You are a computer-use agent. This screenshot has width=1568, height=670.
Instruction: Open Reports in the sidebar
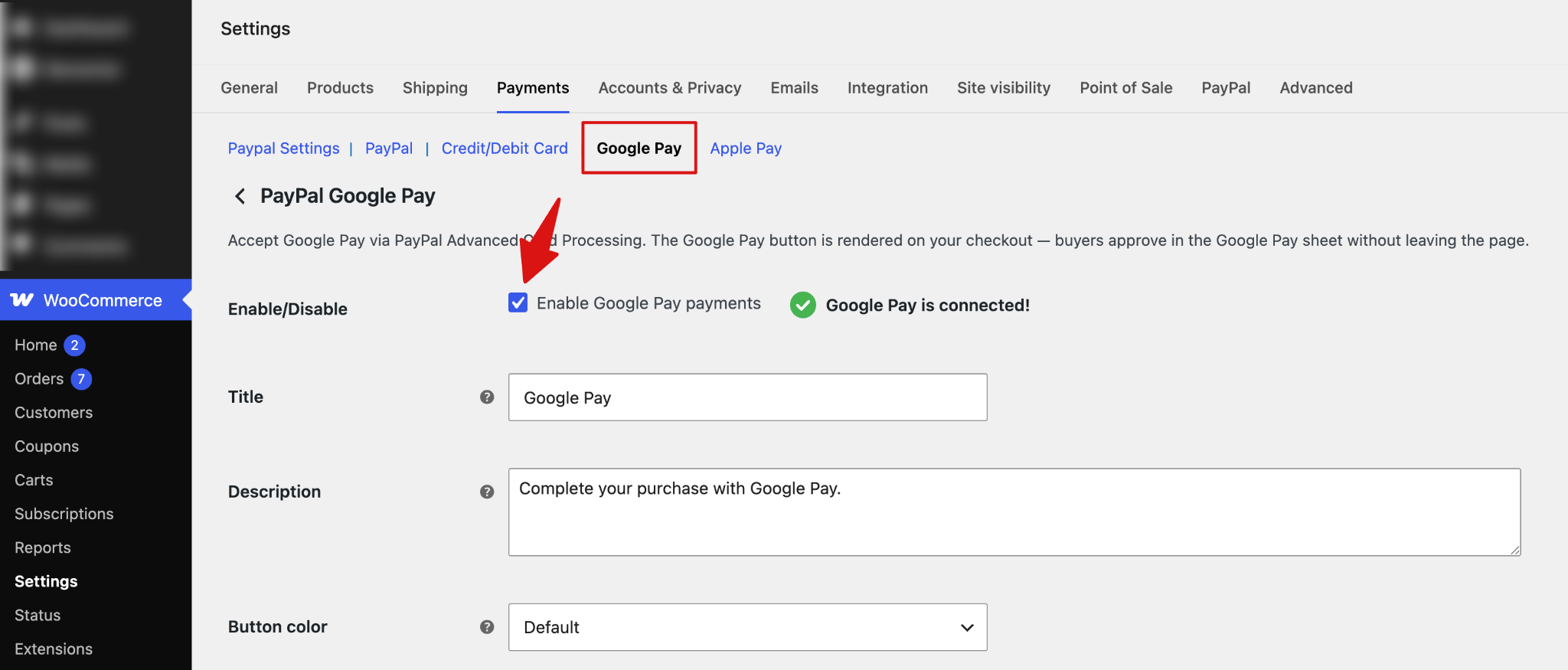pos(43,547)
